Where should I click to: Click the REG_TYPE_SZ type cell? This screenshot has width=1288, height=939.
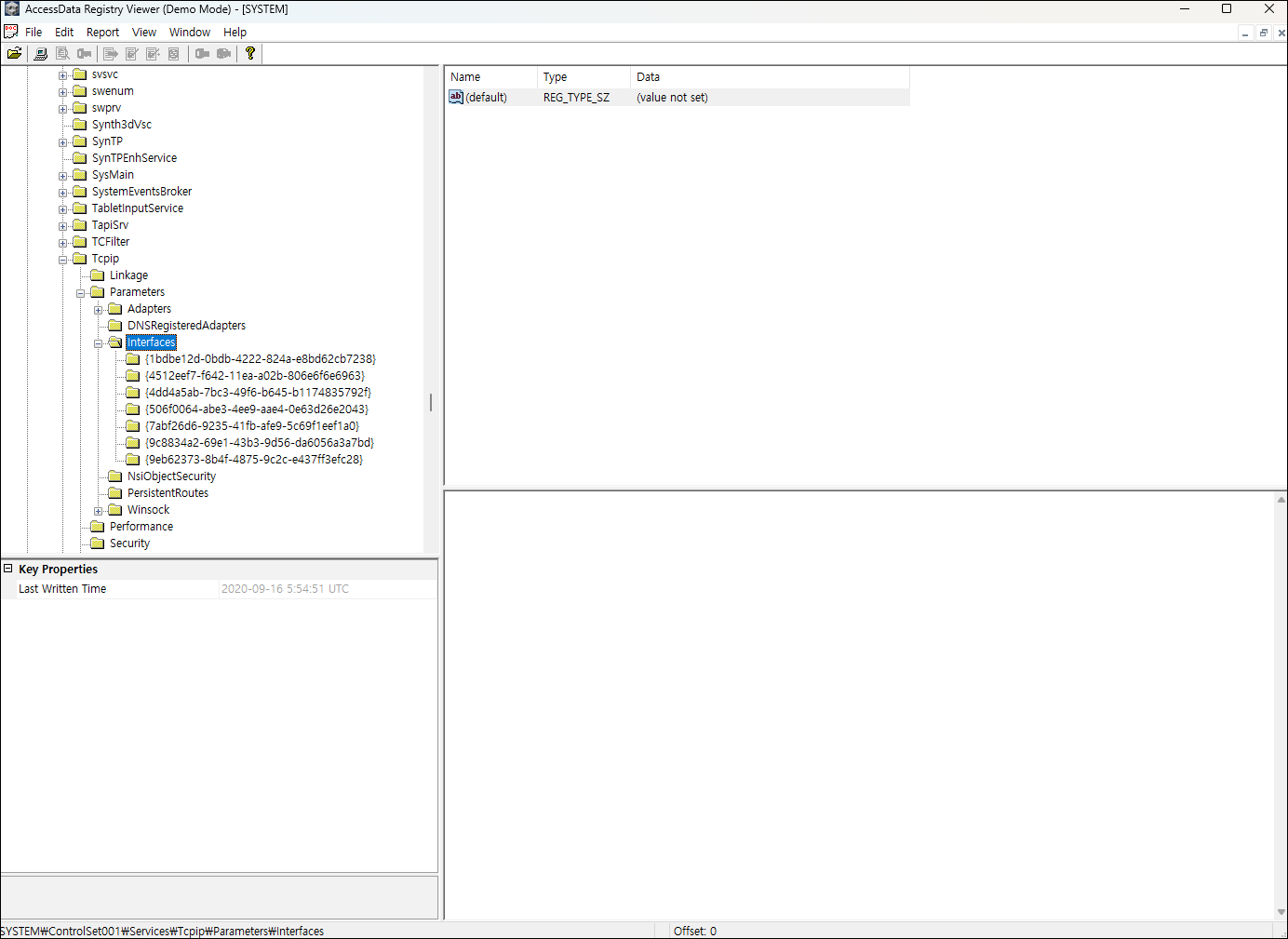pos(576,98)
